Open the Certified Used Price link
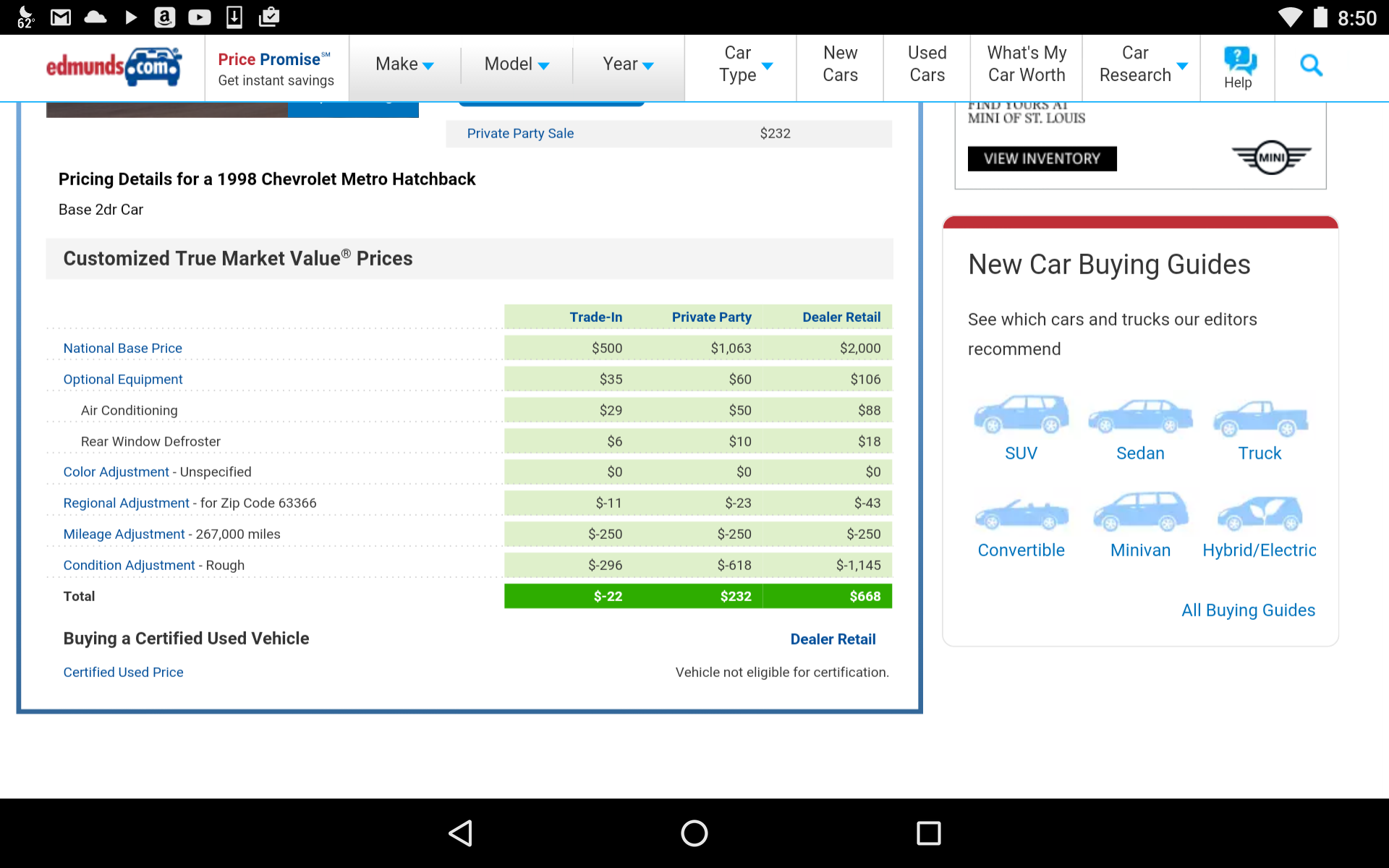This screenshot has width=1389, height=868. point(123,672)
